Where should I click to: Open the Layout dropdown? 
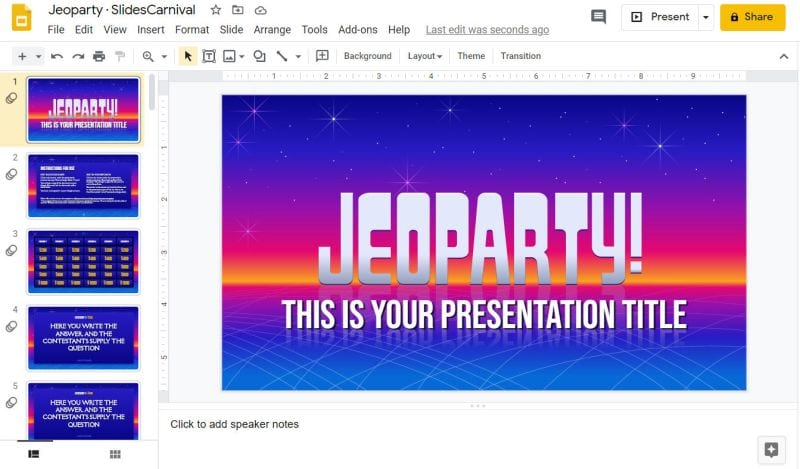coord(424,56)
